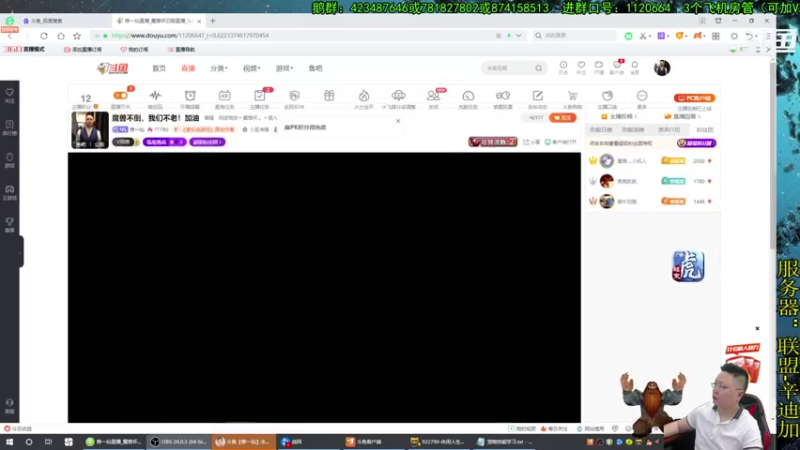Switch to the 粉丝团 tab

coord(705,130)
